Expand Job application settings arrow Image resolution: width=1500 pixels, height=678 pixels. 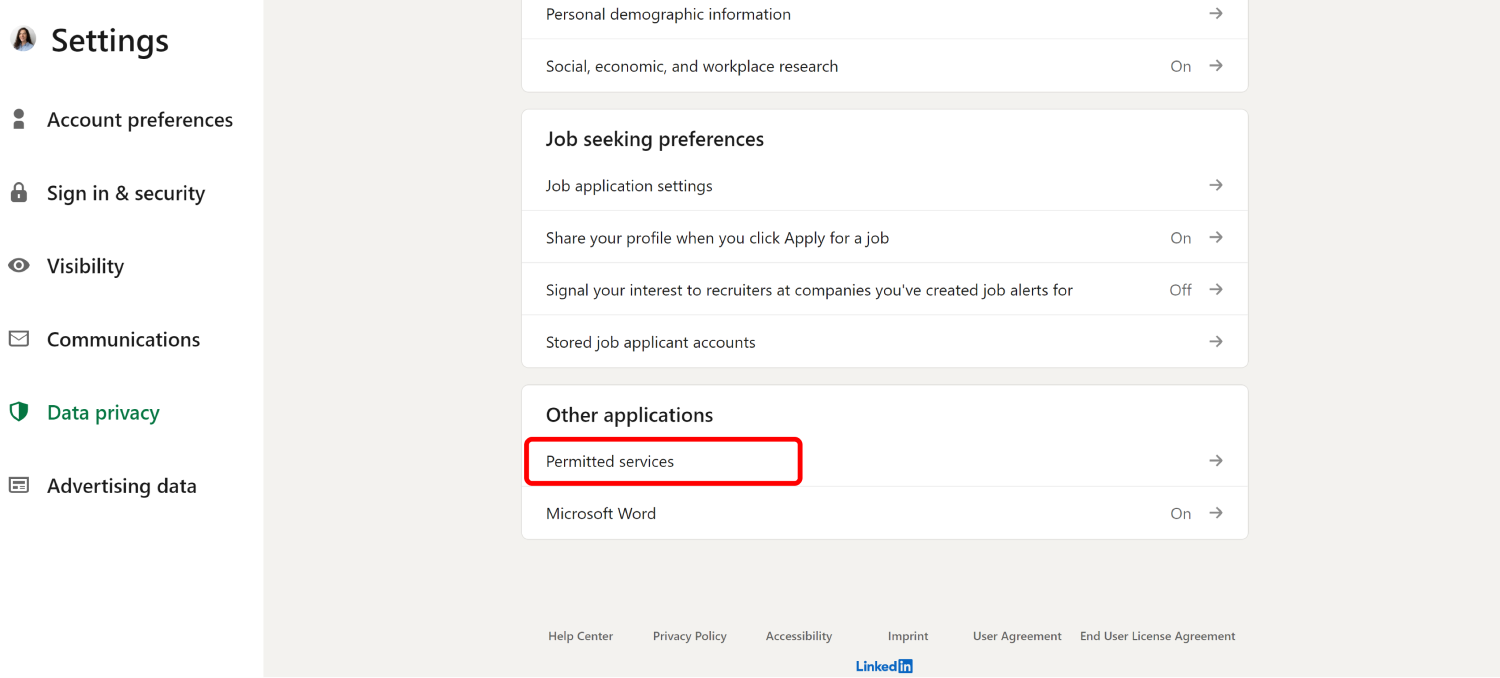coord(1215,185)
